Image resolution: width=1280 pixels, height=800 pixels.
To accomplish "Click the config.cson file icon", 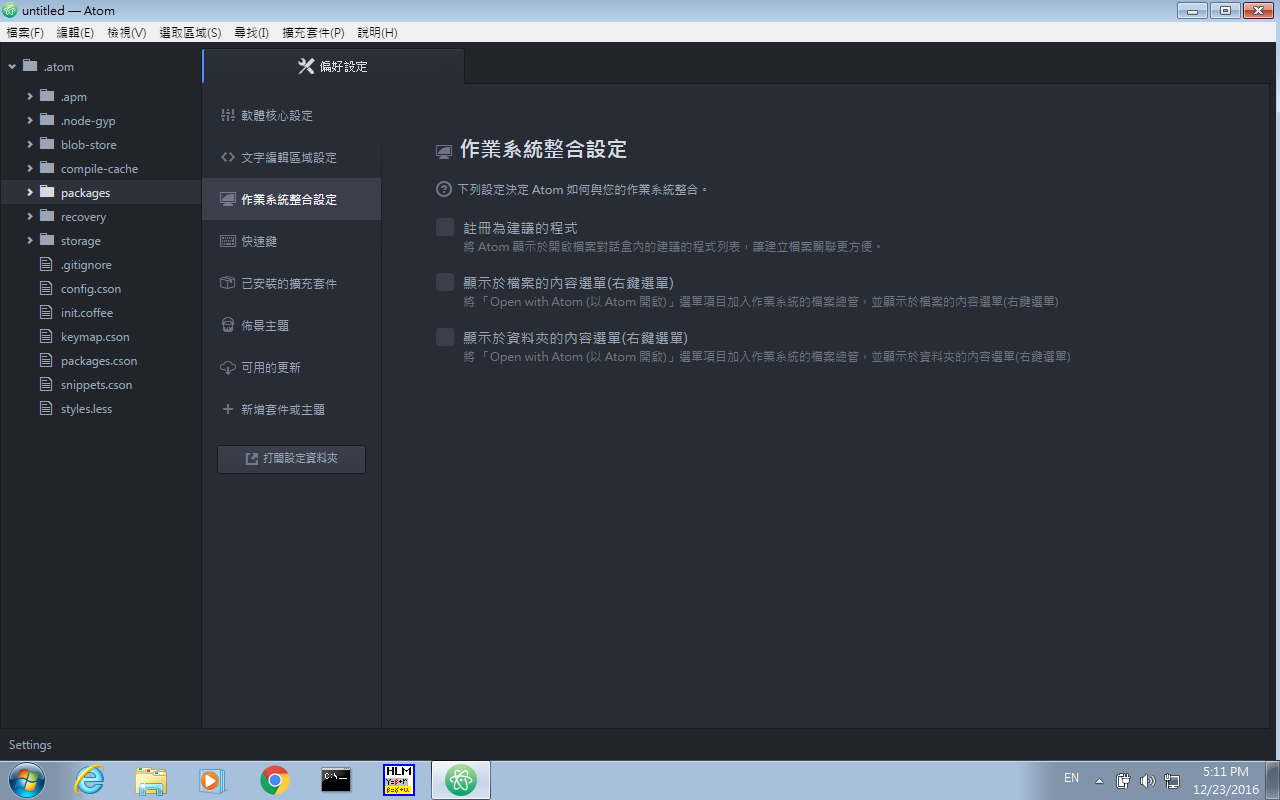I will [45, 288].
